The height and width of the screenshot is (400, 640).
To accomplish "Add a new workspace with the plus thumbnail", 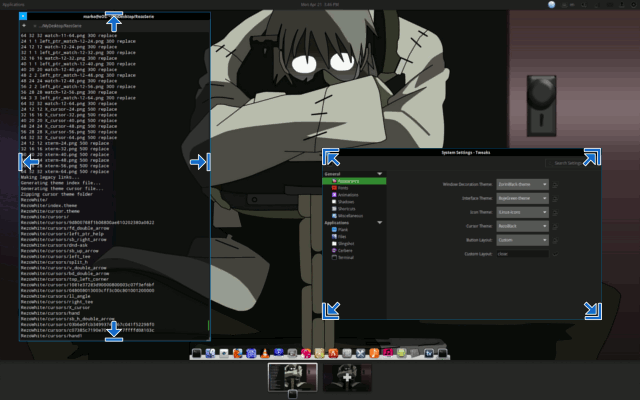I will pyautogui.click(x=347, y=378).
